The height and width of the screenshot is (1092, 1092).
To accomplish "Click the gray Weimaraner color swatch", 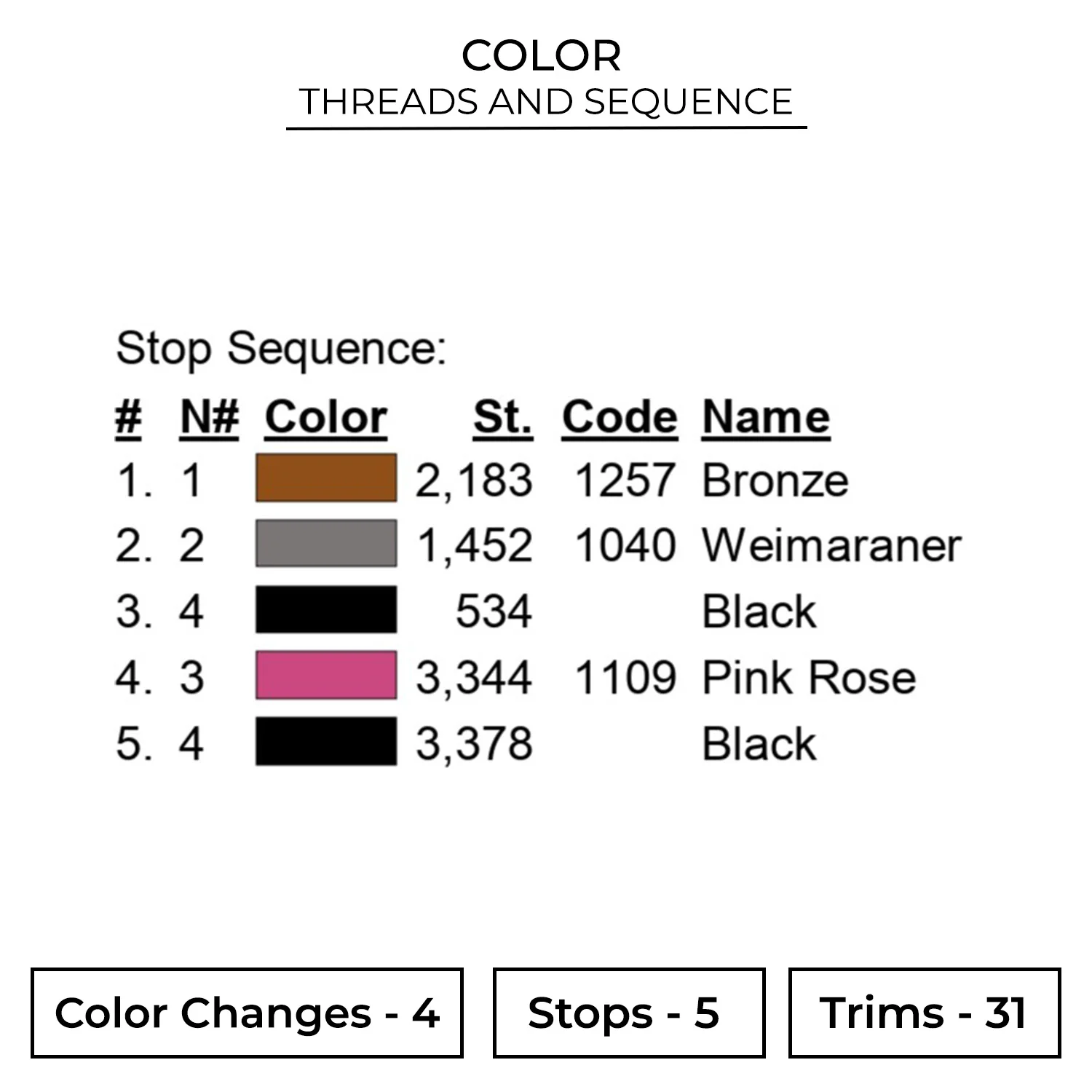I will (325, 543).
